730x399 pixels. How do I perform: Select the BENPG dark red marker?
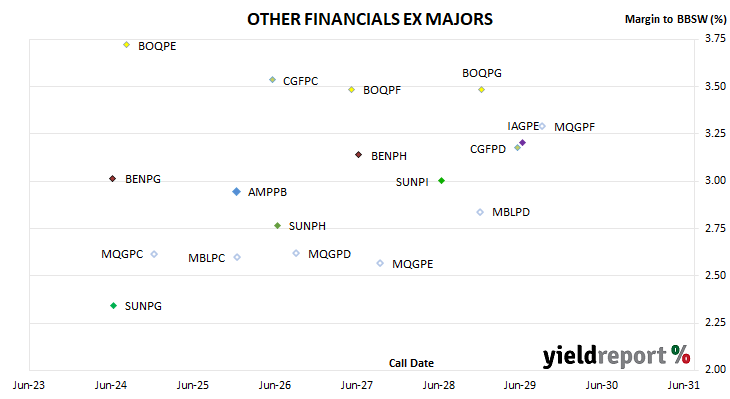[112, 179]
